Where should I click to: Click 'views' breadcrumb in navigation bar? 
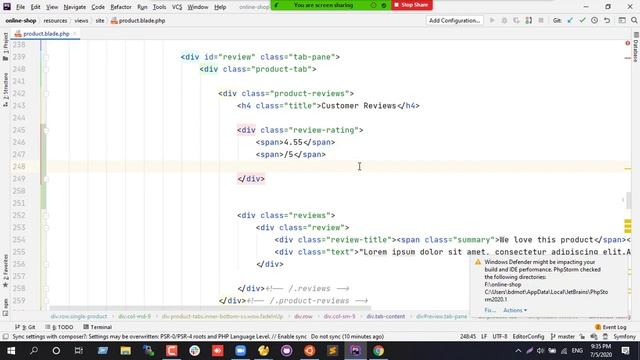[x=81, y=20]
